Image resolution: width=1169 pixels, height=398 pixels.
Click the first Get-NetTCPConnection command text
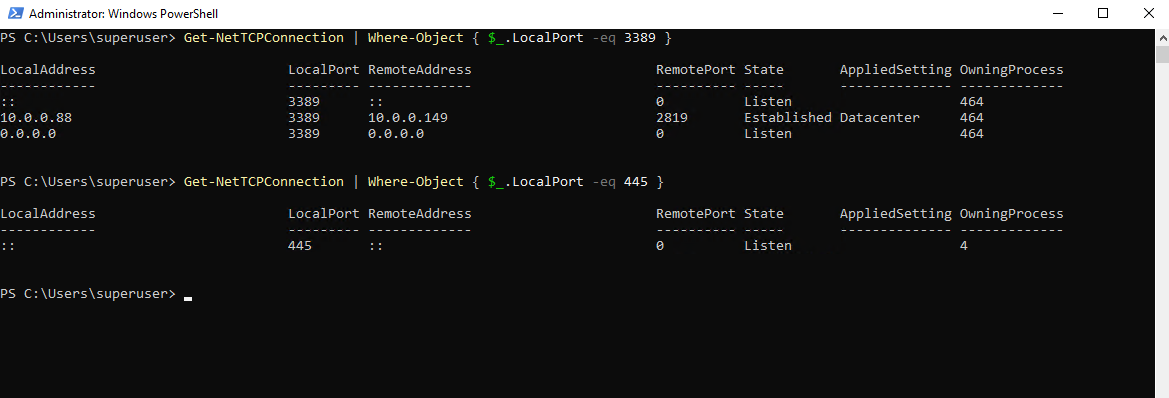pos(264,37)
